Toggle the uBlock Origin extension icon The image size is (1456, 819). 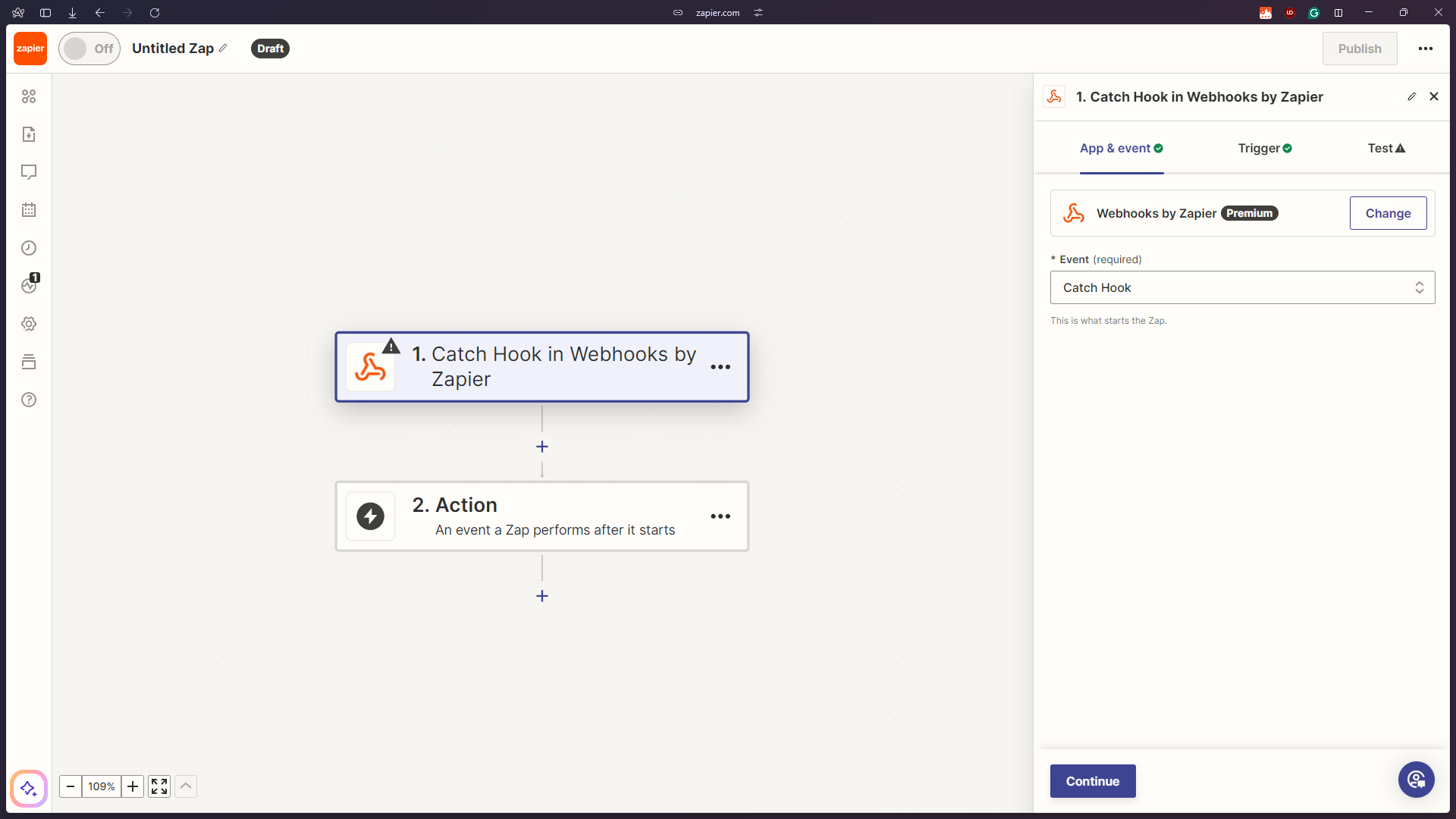(x=1290, y=13)
